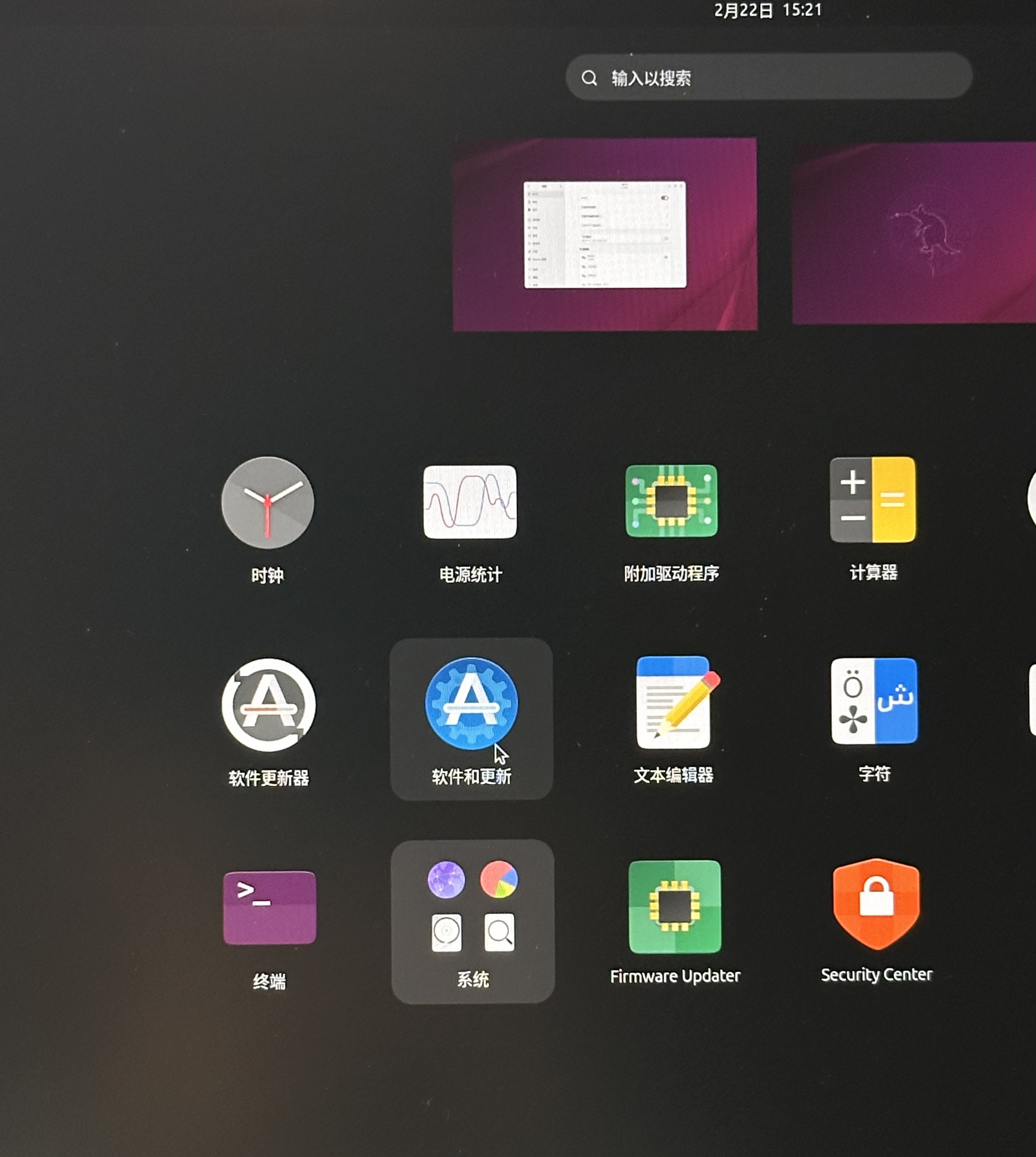
Task: Launch 软件和更新 software & updates
Action: tap(471, 703)
